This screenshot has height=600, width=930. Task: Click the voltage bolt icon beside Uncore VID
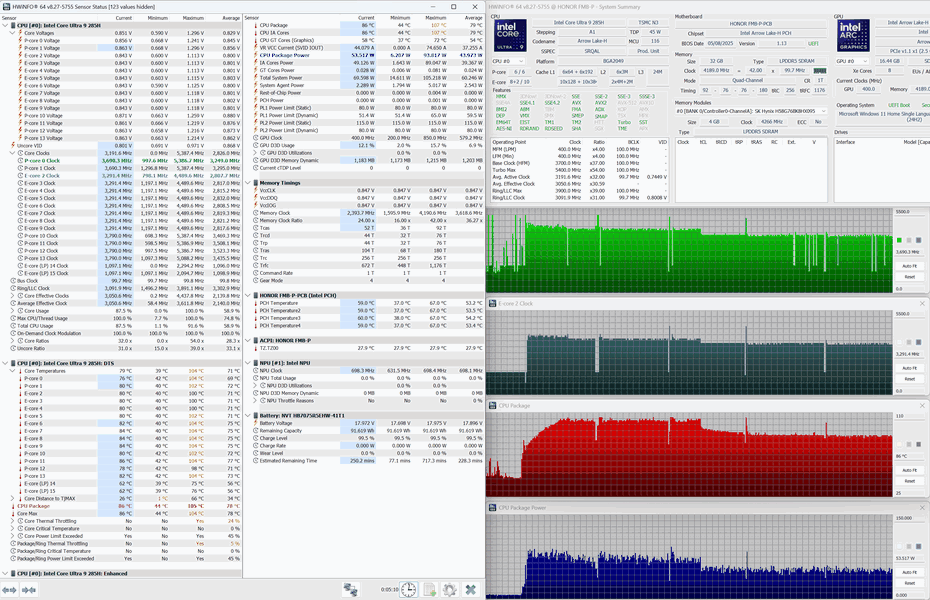pos(13,145)
